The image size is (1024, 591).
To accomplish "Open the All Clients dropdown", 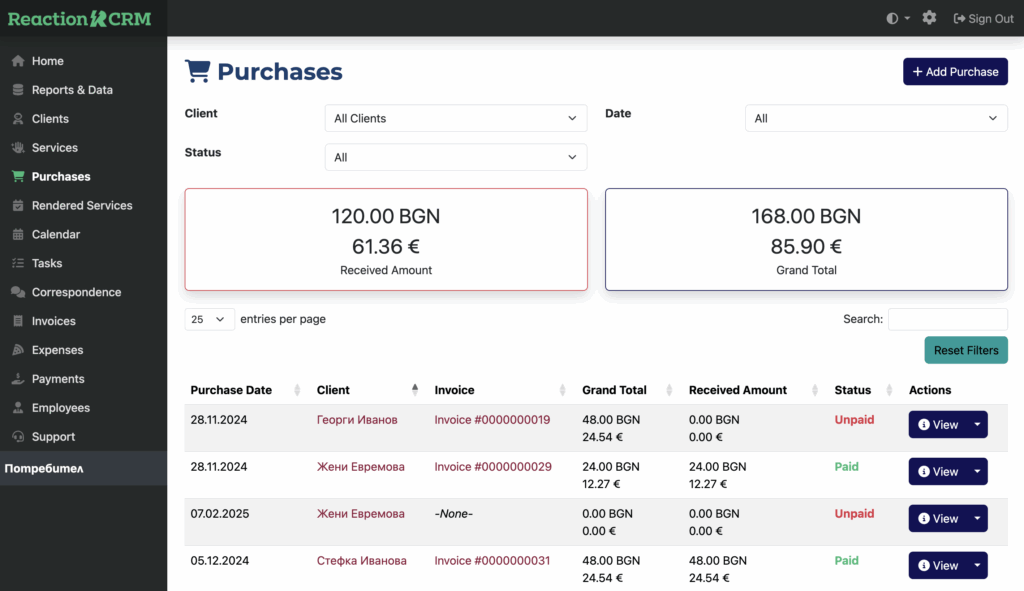I will (455, 118).
